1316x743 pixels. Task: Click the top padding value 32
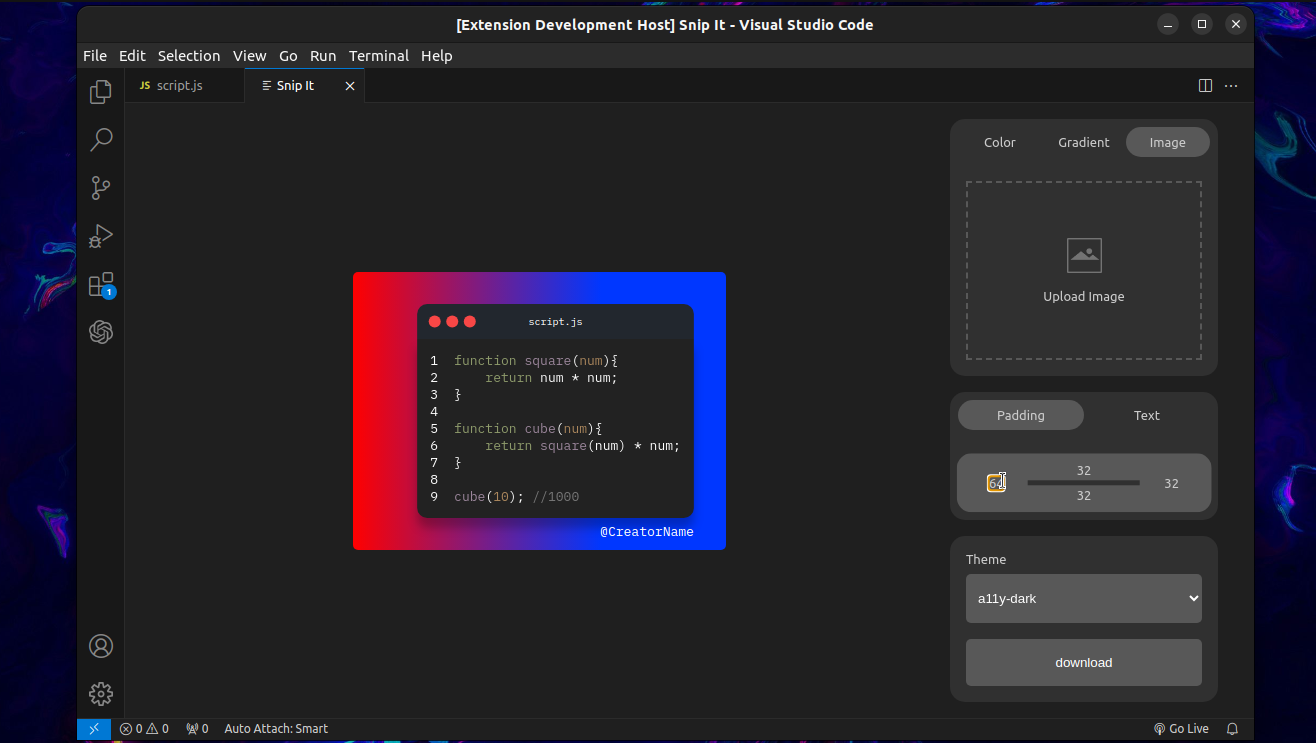coord(1084,470)
